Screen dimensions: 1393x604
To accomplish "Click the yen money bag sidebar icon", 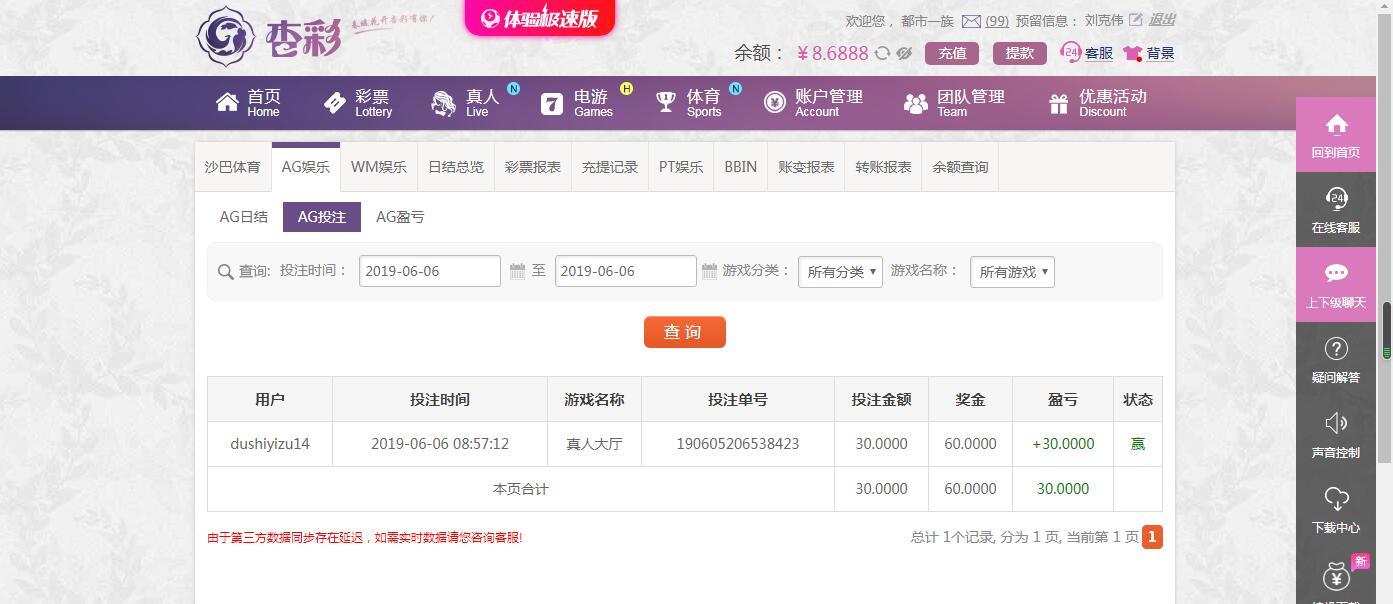I will point(1336,578).
